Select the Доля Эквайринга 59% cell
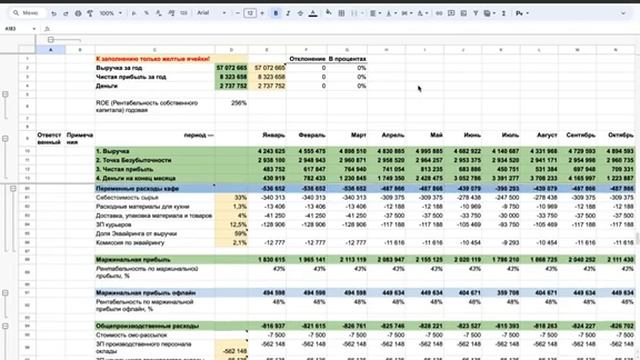 pos(231,233)
